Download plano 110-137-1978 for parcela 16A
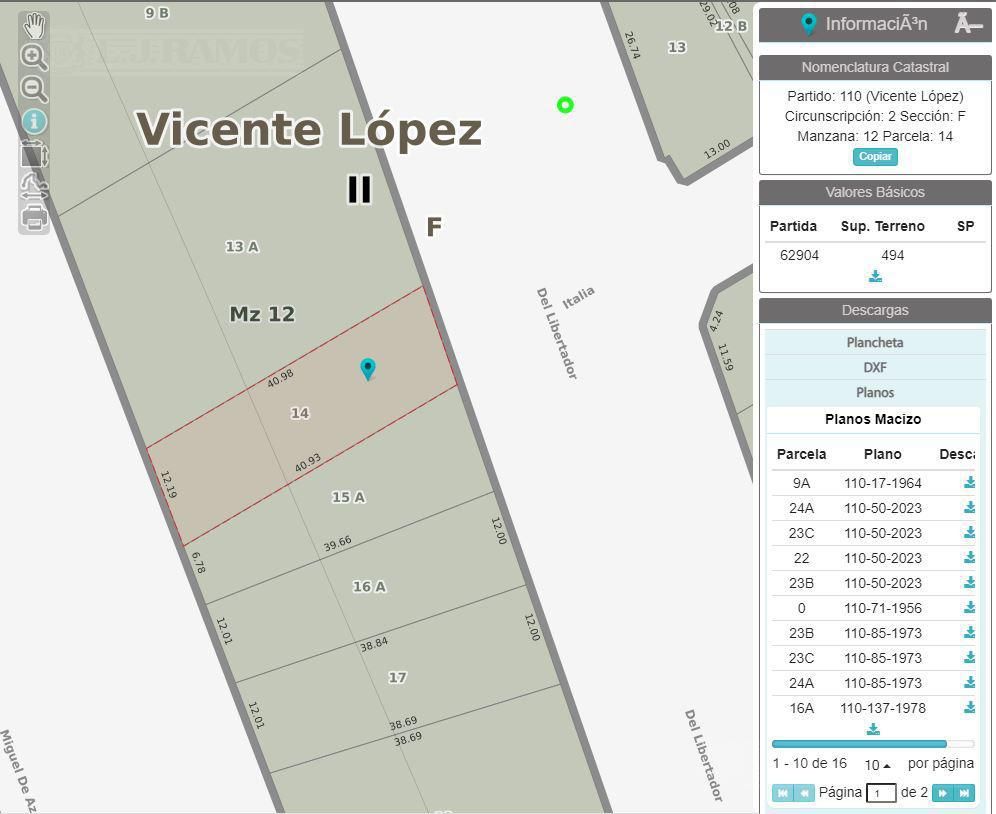996x814 pixels. [969, 707]
